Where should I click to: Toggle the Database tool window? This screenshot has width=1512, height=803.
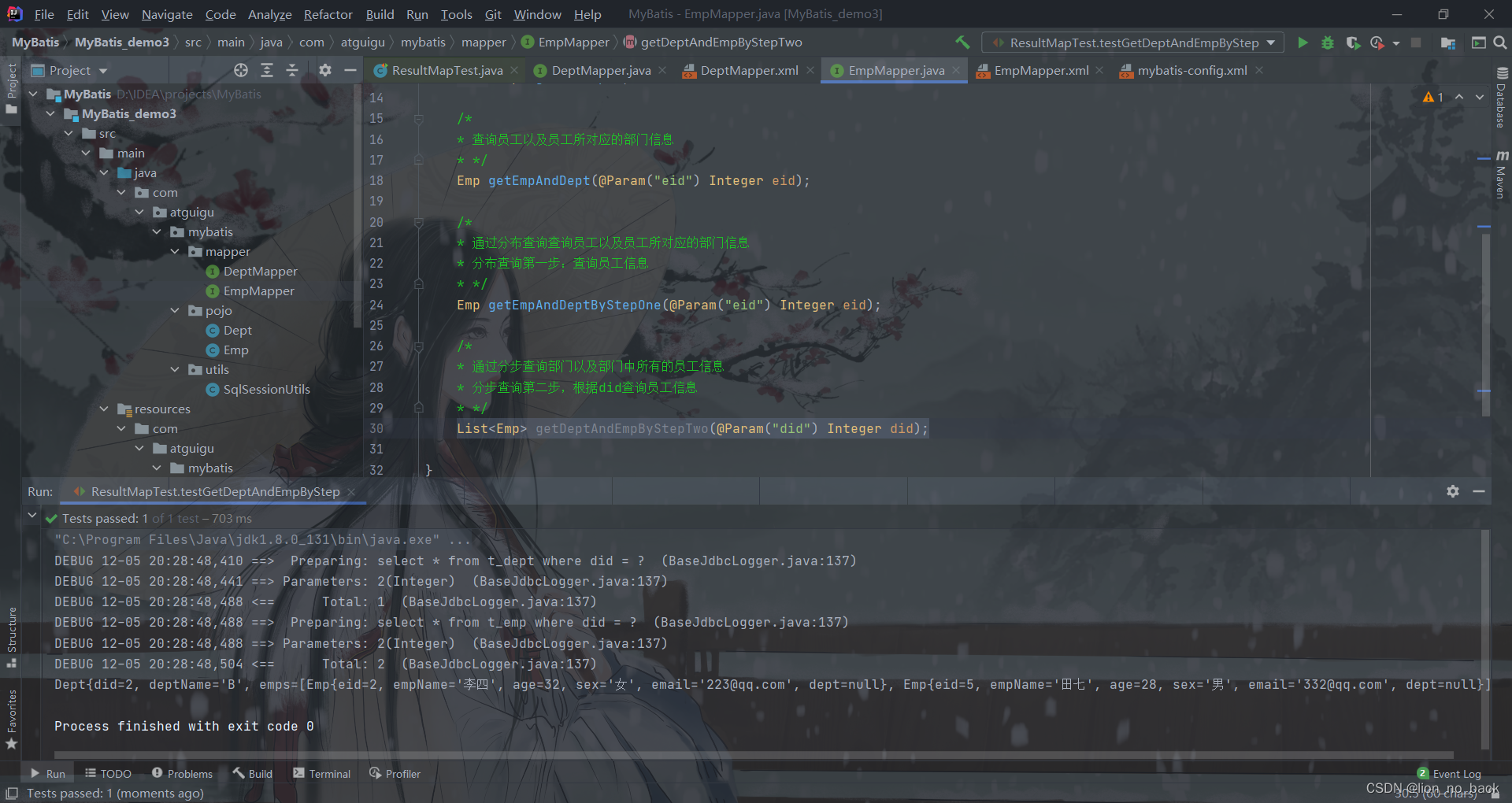[x=1501, y=98]
